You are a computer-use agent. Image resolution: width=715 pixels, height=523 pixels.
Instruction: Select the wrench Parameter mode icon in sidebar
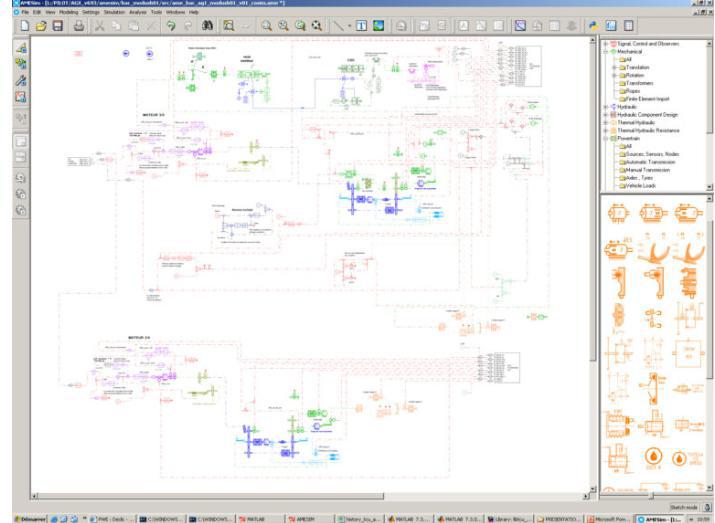pyautogui.click(x=21, y=81)
